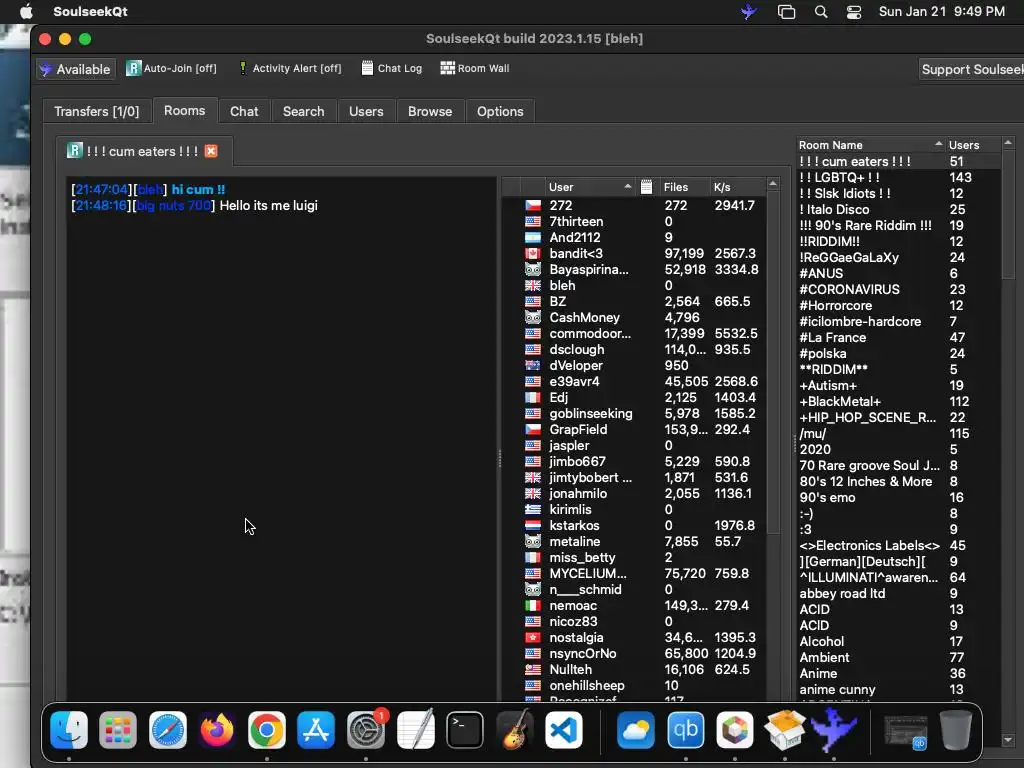Switch to the Options tab
Image resolution: width=1024 pixels, height=768 pixels.
pos(500,111)
